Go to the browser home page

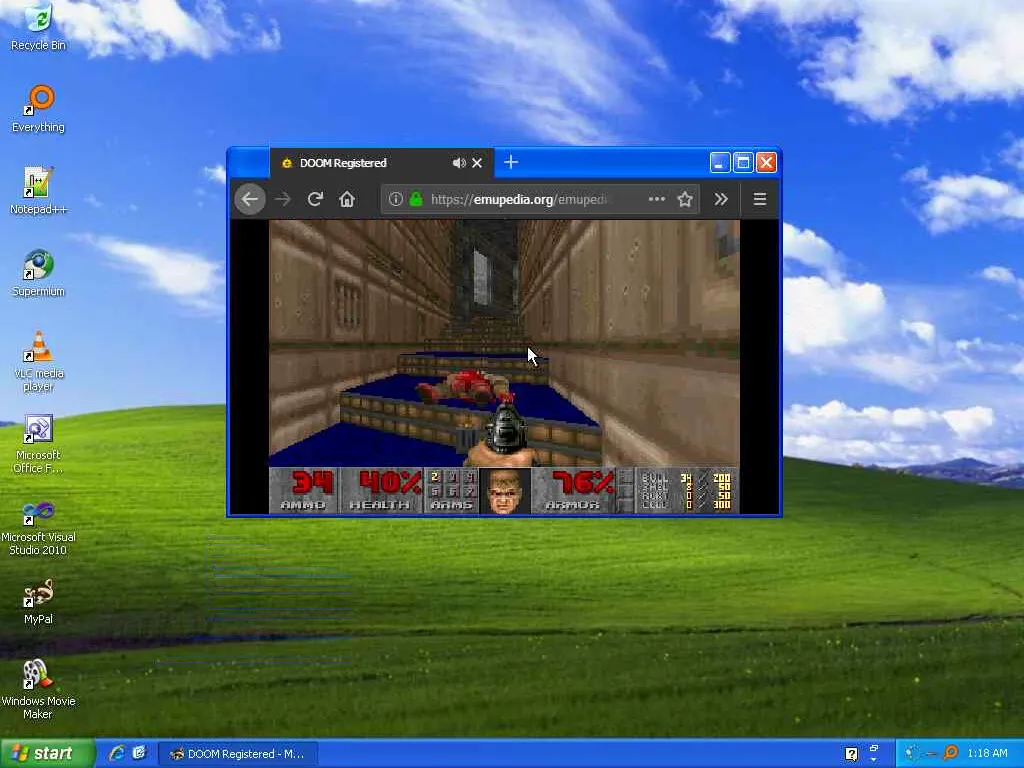347,199
